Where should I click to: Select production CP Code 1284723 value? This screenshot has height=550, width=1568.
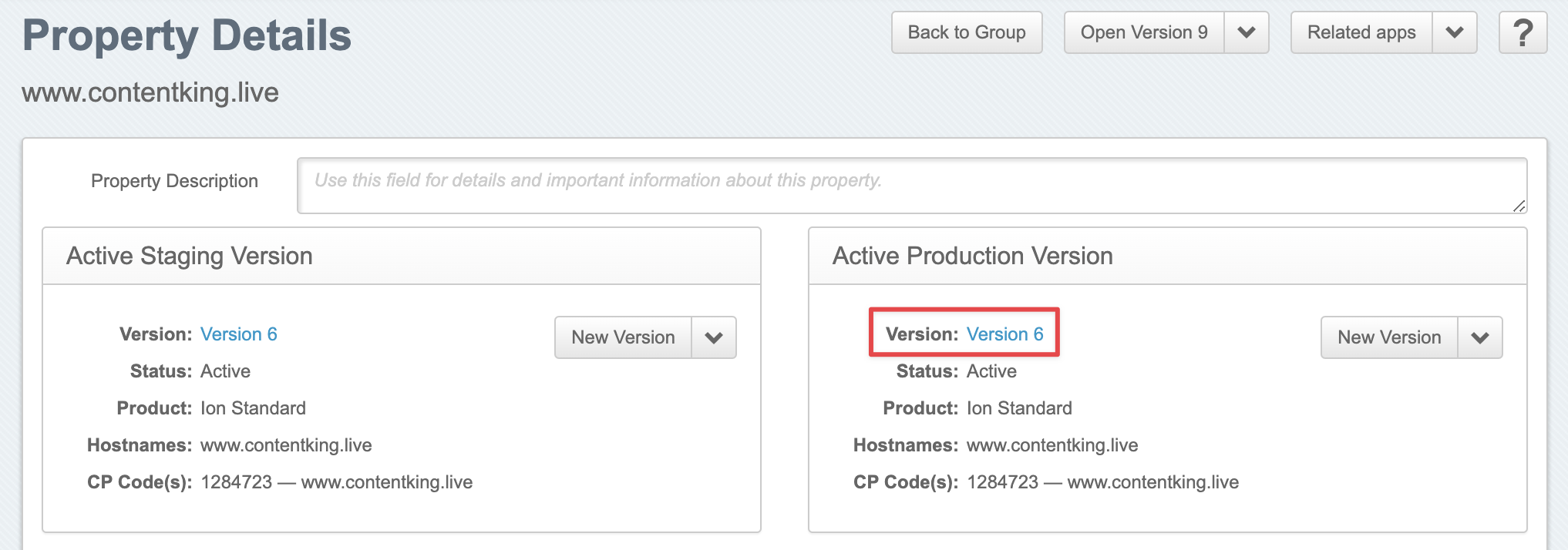(1102, 482)
